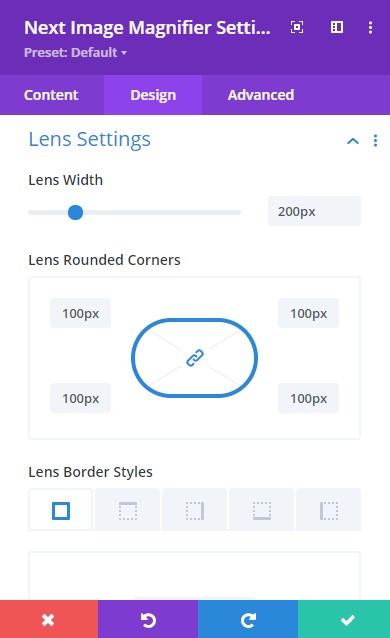Select the top border style icon
This screenshot has width=390, height=638.
[128, 510]
